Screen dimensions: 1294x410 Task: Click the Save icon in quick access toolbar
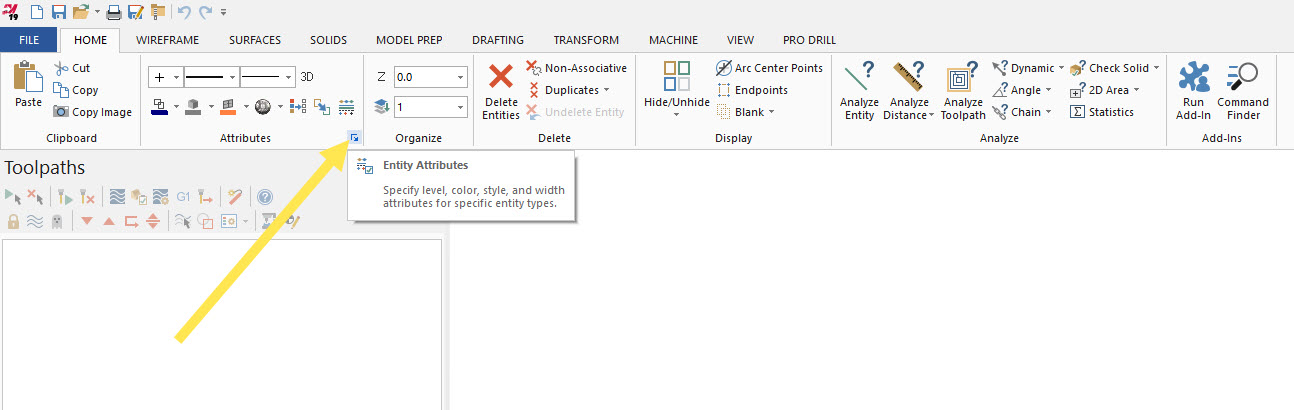[x=59, y=12]
